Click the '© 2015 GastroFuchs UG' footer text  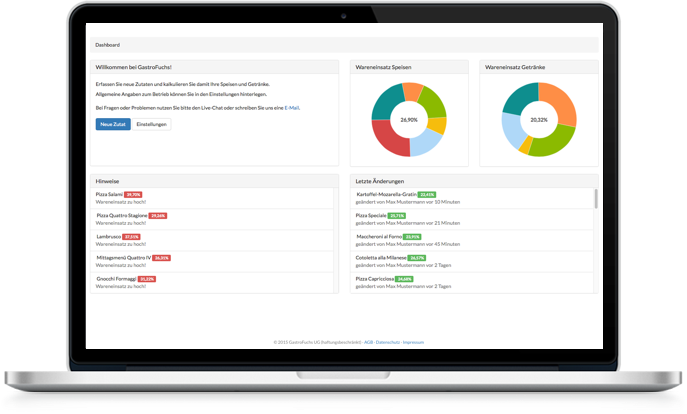pyautogui.click(x=318, y=342)
